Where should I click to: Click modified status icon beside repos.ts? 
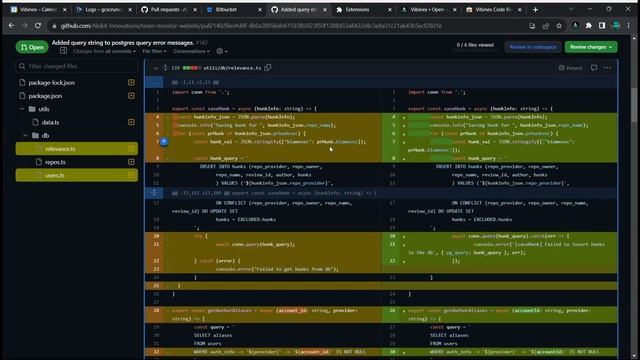(x=131, y=162)
